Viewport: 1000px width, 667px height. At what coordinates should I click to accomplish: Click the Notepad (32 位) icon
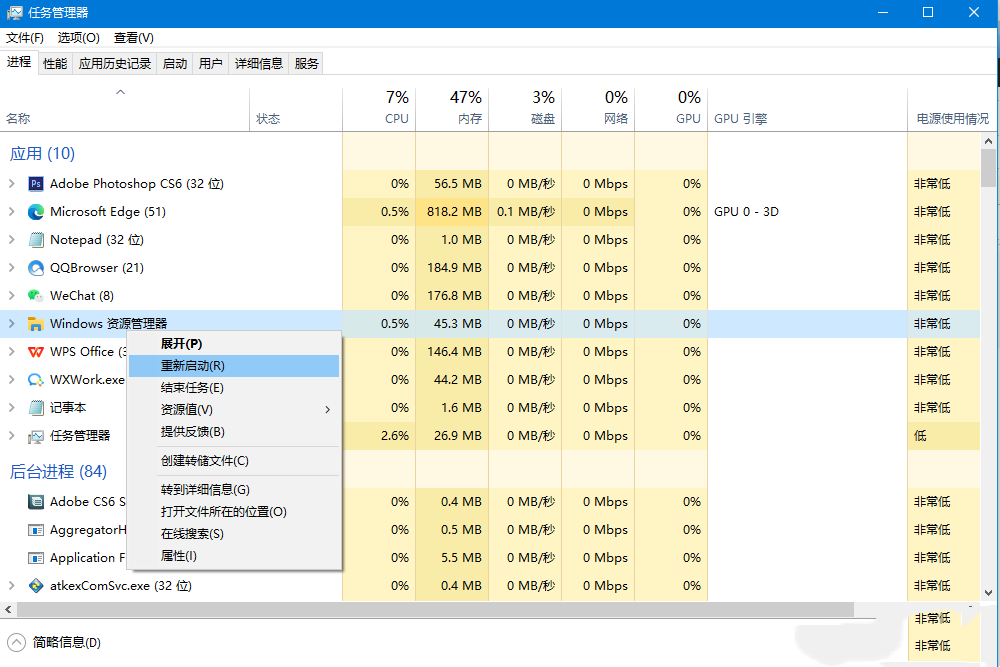(x=34, y=239)
